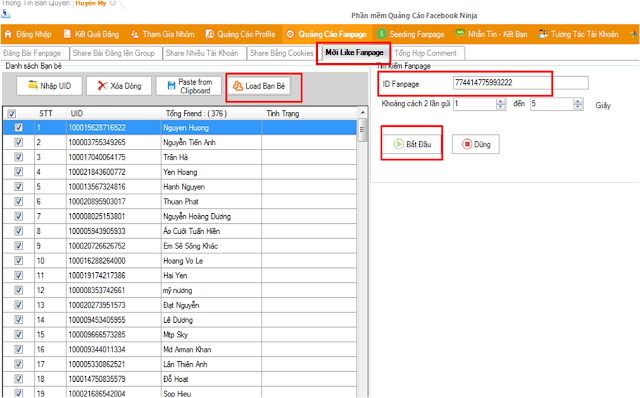The height and width of the screenshot is (398, 640).
Task: Click the Dừng stop button
Action: coord(476,144)
